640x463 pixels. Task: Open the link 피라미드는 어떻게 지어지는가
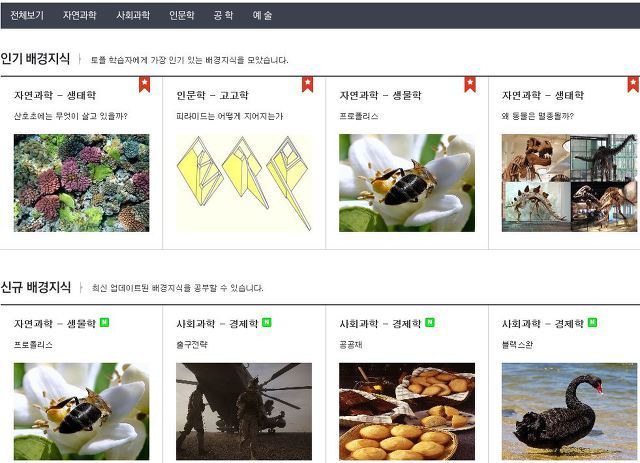pyautogui.click(x=229, y=116)
